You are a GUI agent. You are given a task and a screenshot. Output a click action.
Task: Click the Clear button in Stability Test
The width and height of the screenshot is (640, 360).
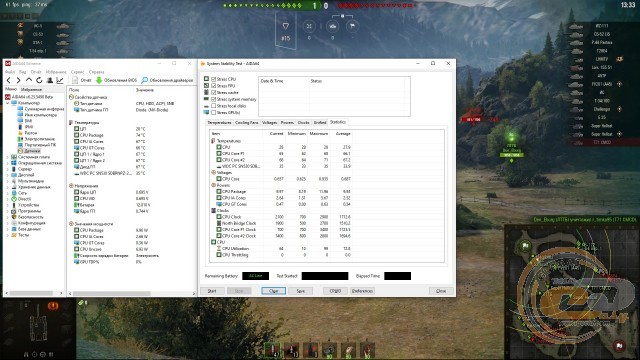click(x=273, y=291)
